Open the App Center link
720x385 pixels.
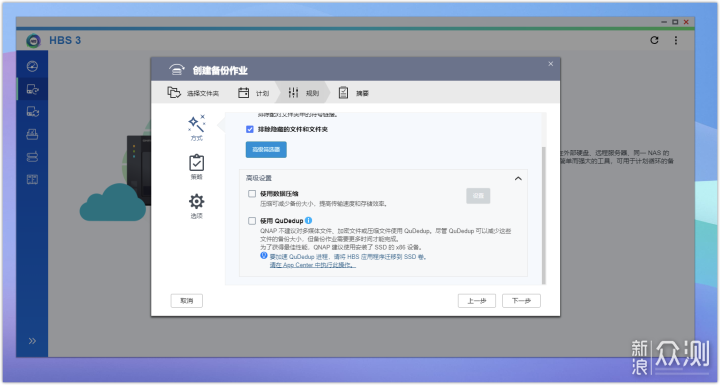pos(312,265)
